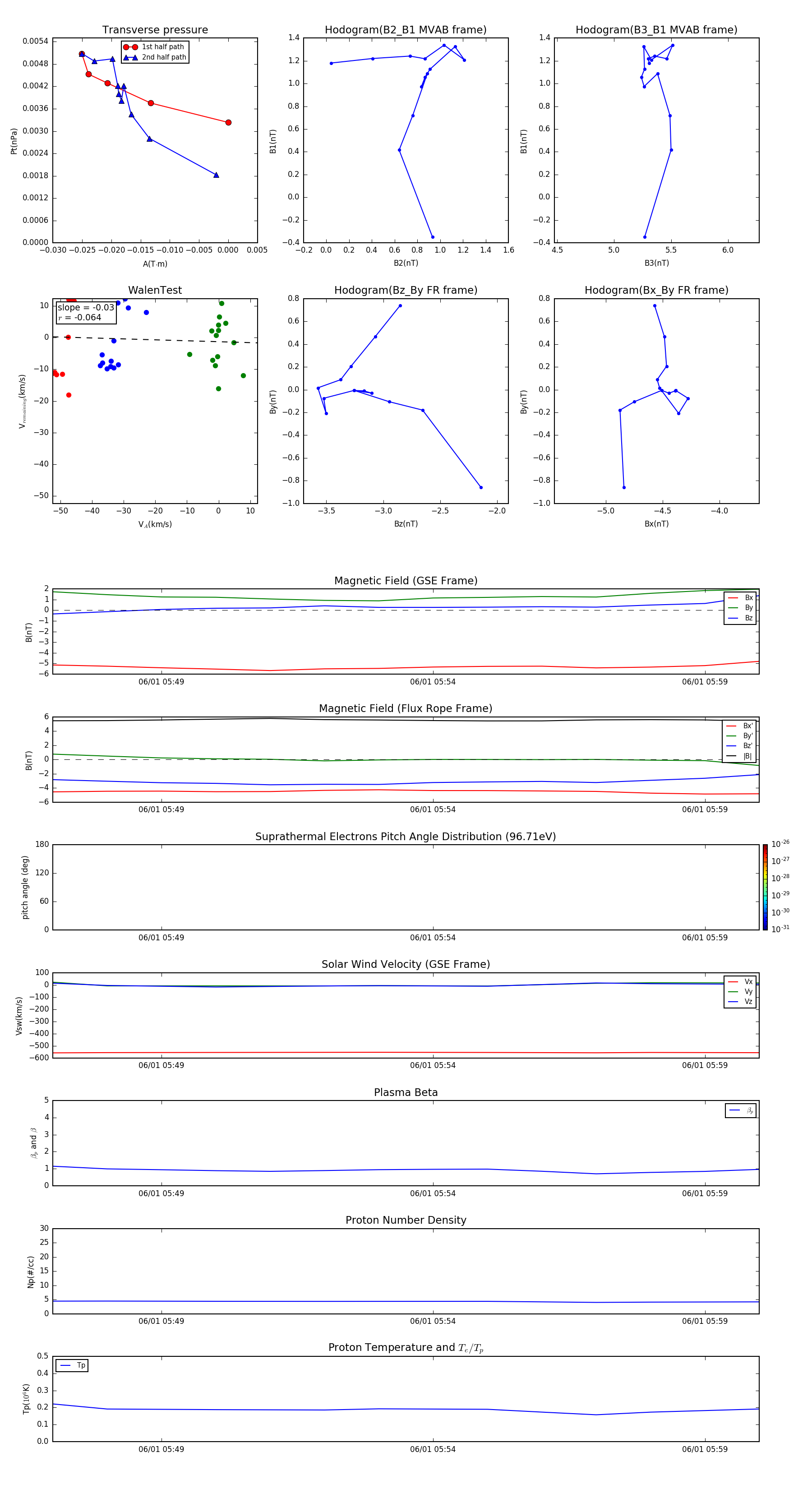Screen dimensions: 812x1489
Task: Click the 'Vsw(km/s)' axis label
Action: pos(19,1016)
